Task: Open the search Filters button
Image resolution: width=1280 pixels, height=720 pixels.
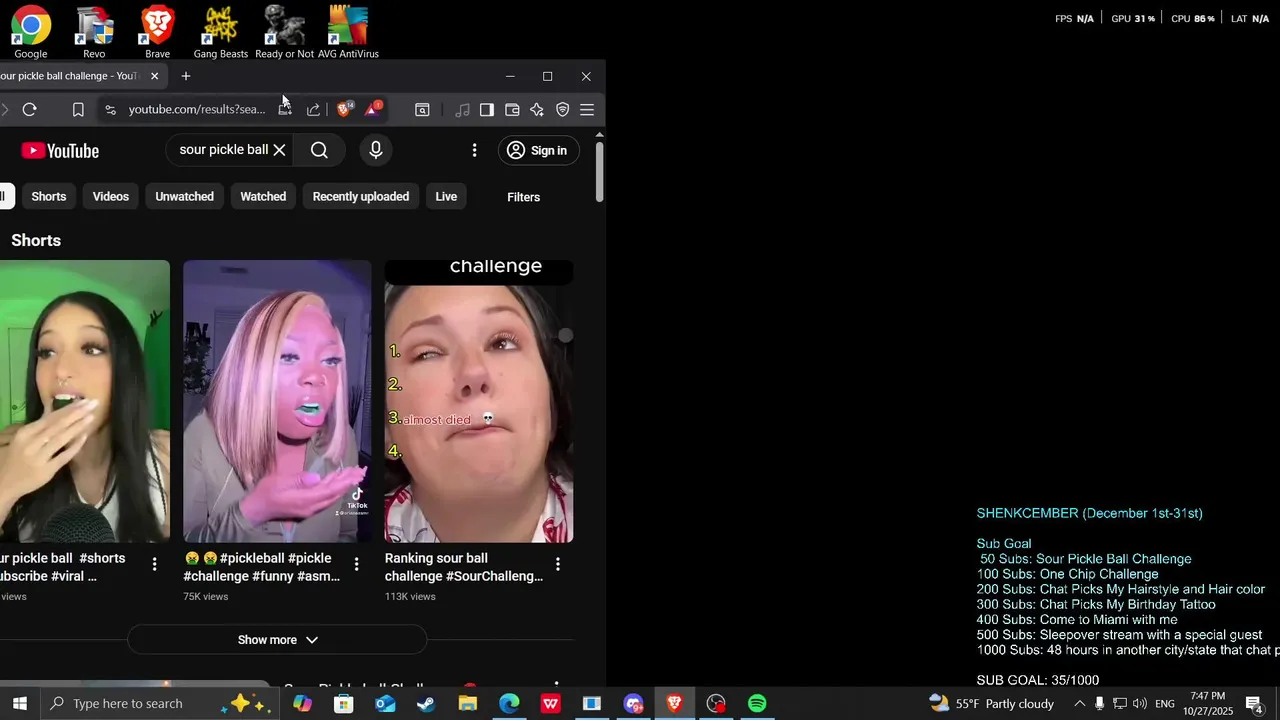Action: (523, 197)
